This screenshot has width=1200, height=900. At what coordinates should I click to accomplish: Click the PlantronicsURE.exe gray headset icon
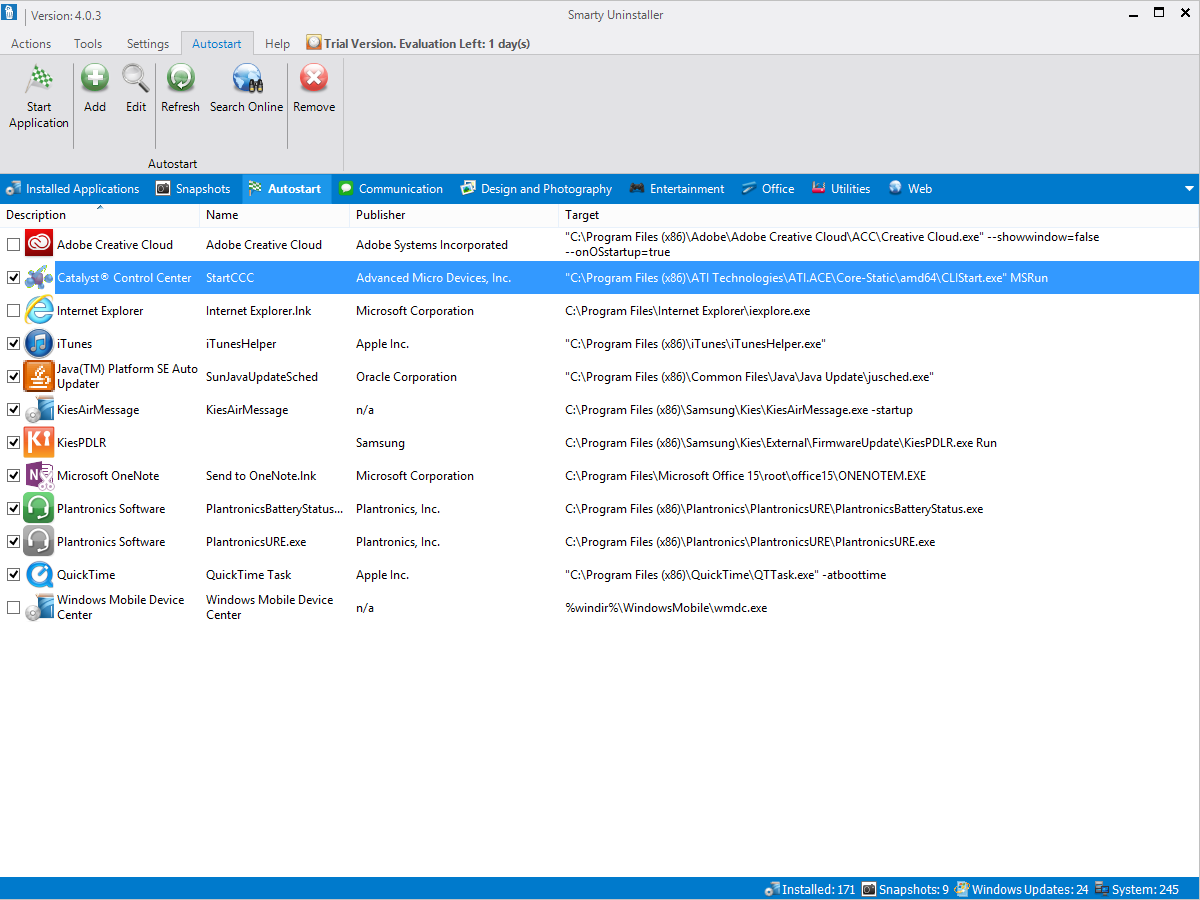[39, 542]
